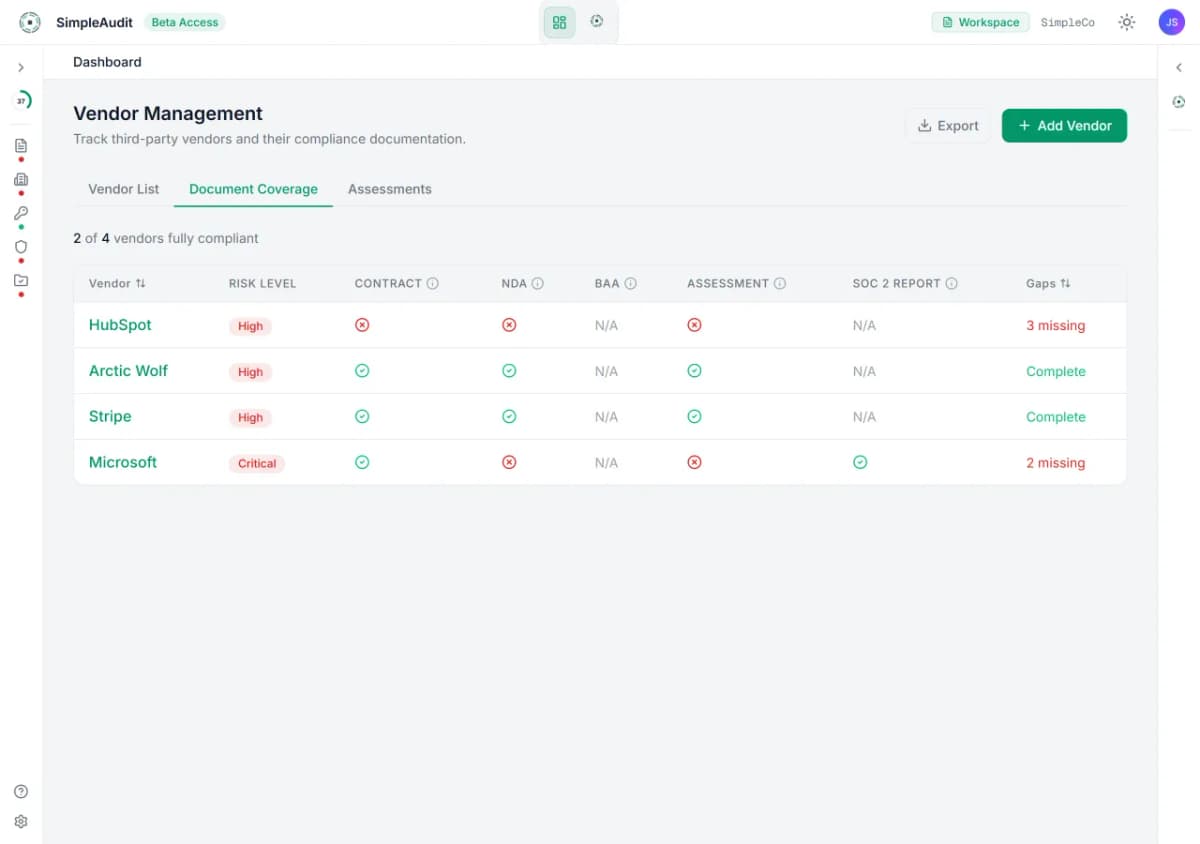Collapse the right panel using its chevron

(1179, 67)
